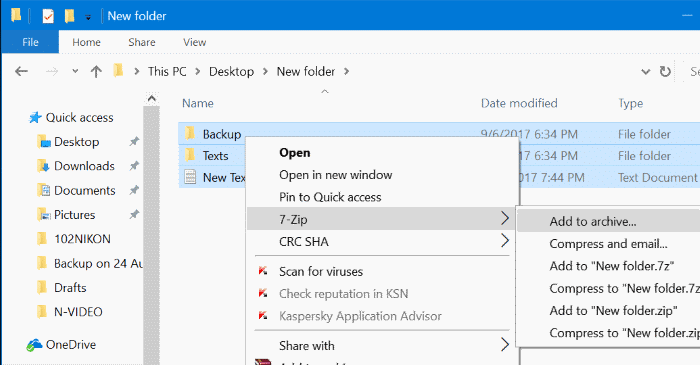700x365 pixels.
Task: Open Backup on 24 Au folder in sidebar
Action: pos(98,263)
